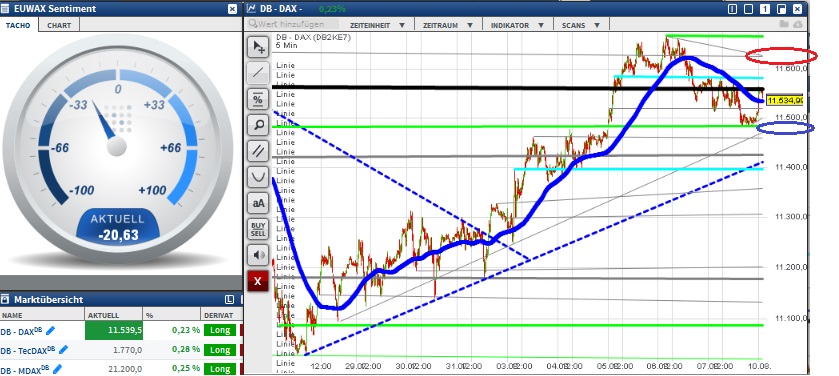839x376 pixels.
Task: Click the empty square layout icon in chart header
Action: coord(749,9)
